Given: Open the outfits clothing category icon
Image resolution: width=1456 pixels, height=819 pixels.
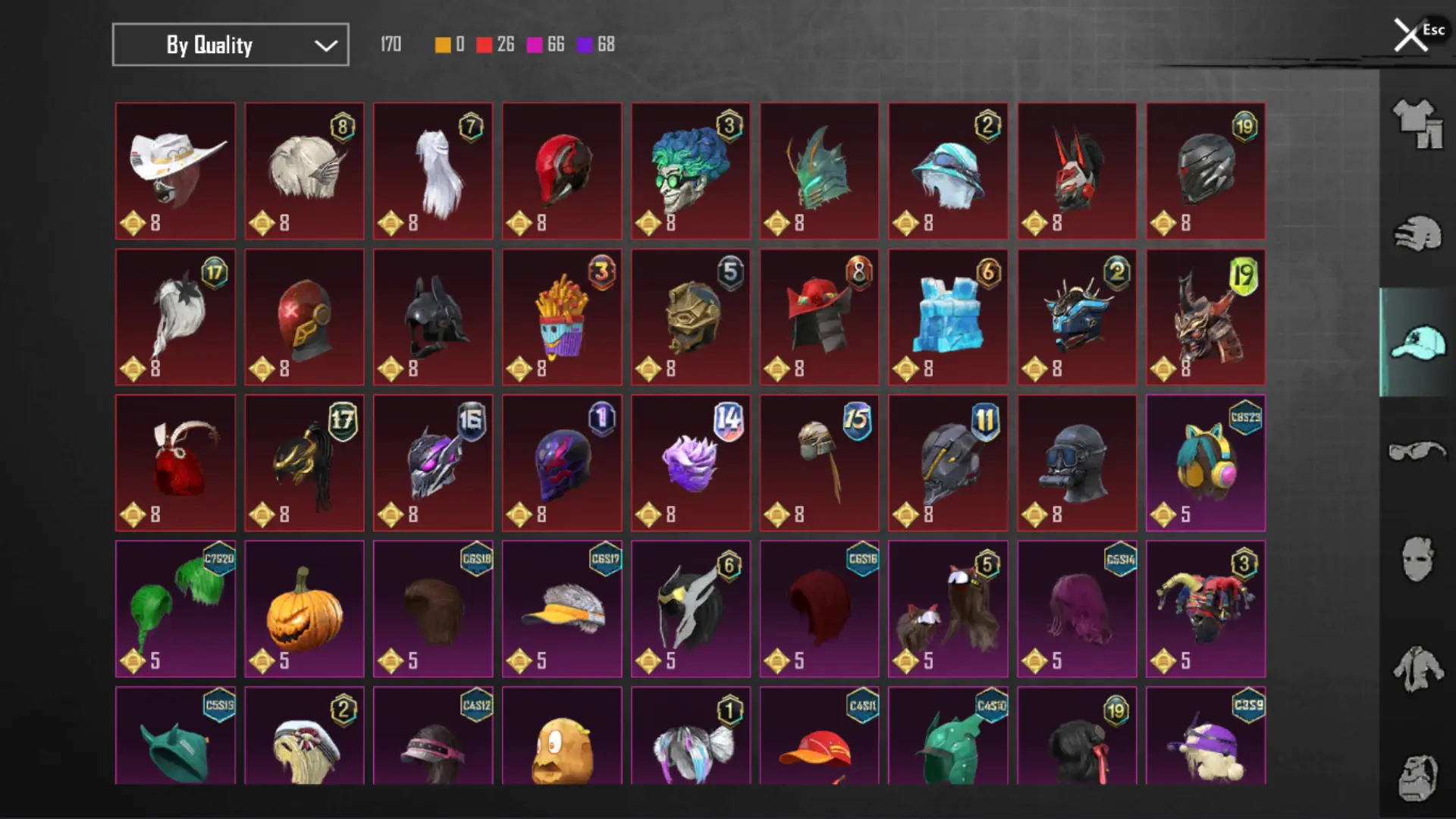Looking at the screenshot, I should coord(1417,124).
